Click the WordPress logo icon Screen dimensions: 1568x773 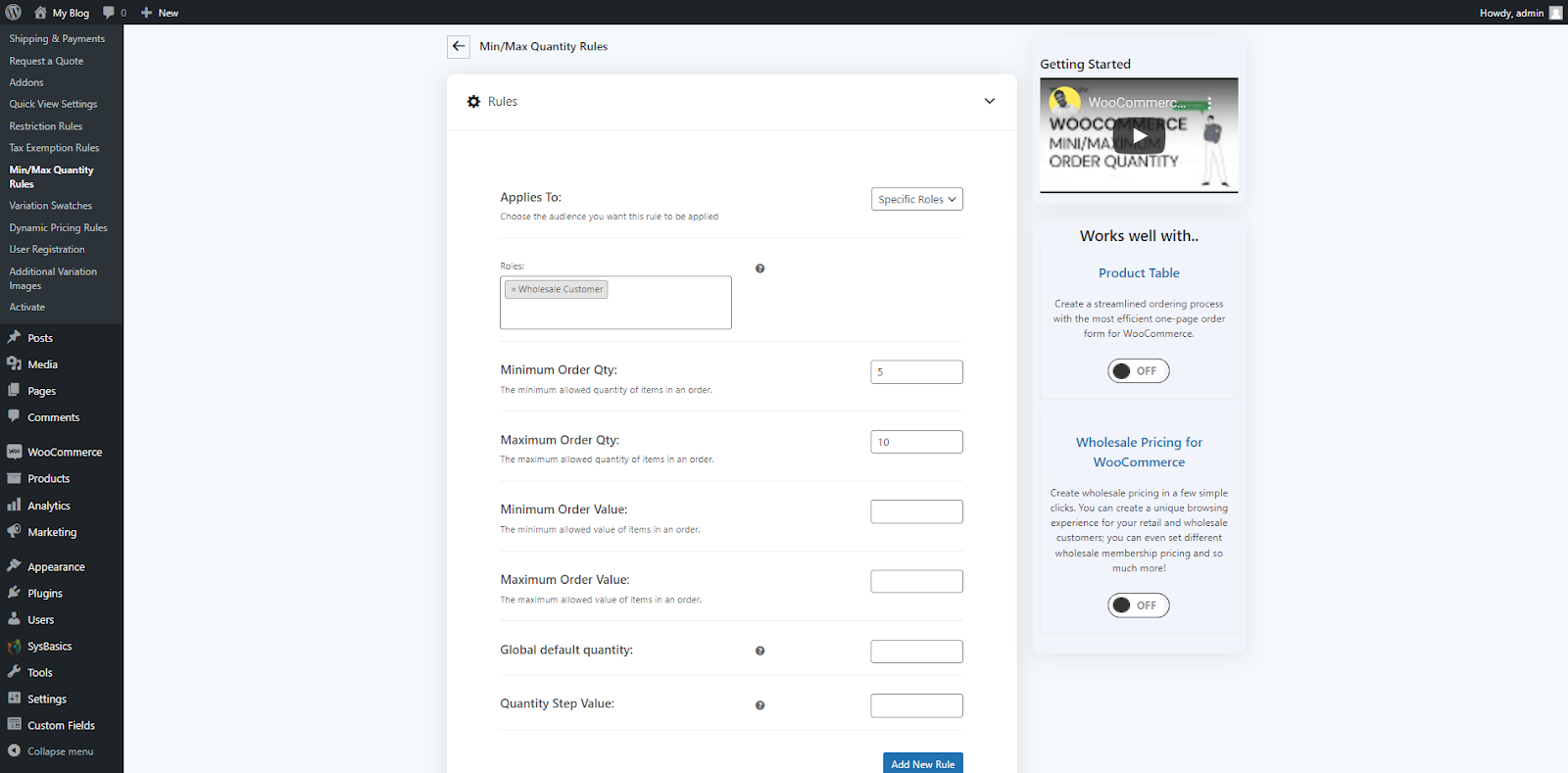tap(13, 13)
